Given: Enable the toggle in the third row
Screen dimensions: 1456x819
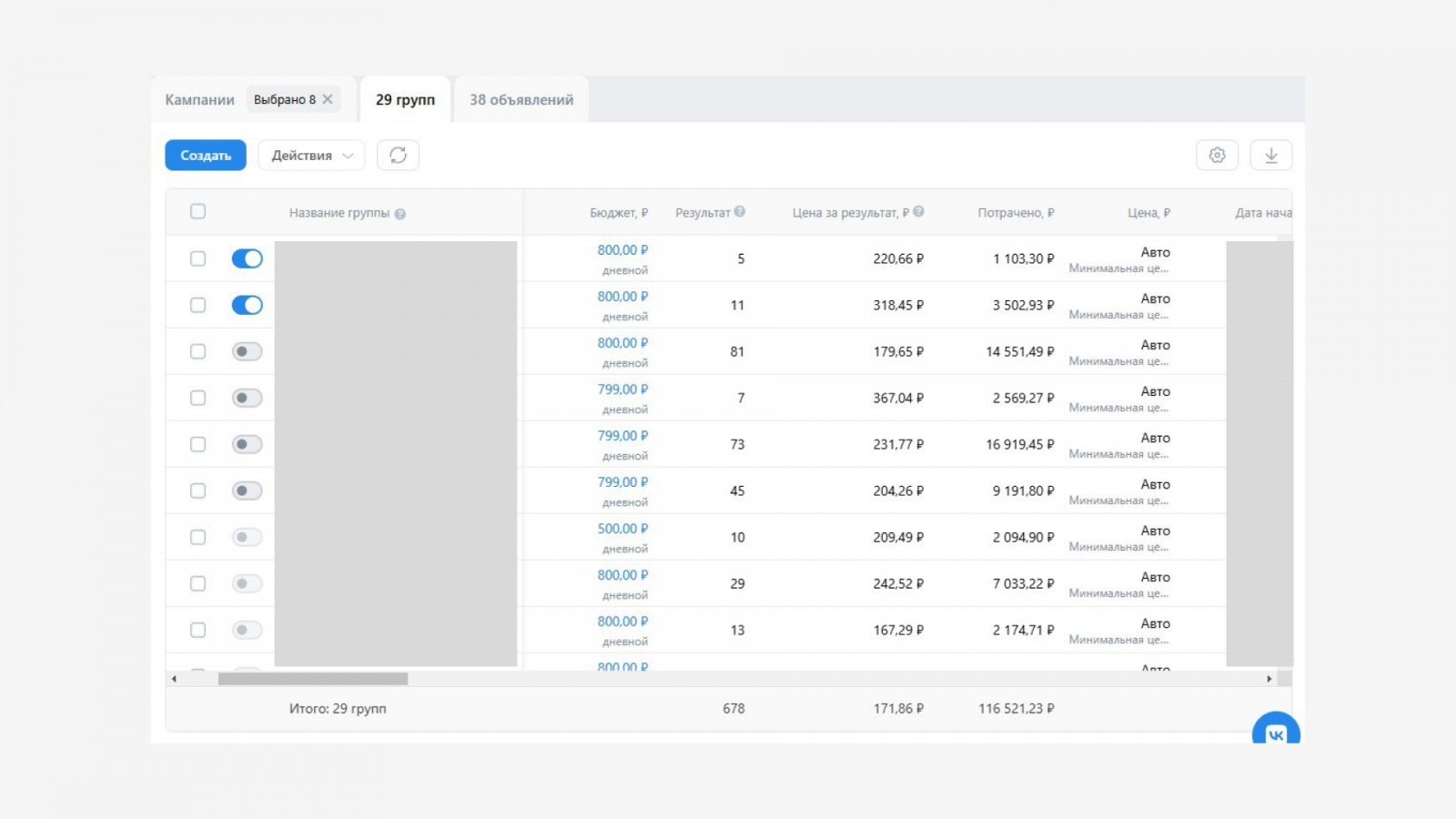Looking at the screenshot, I should coord(247,351).
